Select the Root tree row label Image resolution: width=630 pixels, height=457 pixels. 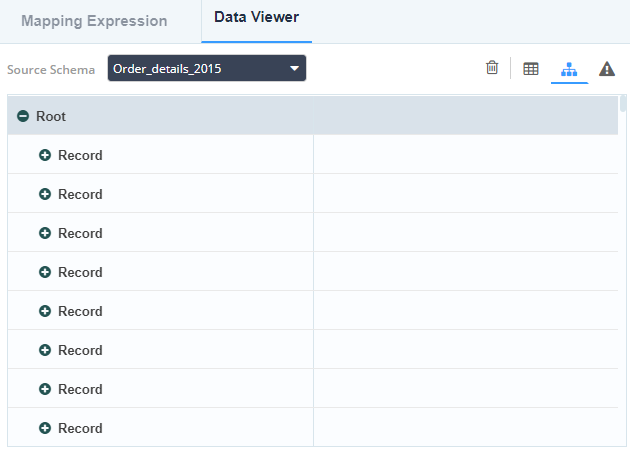click(x=51, y=116)
